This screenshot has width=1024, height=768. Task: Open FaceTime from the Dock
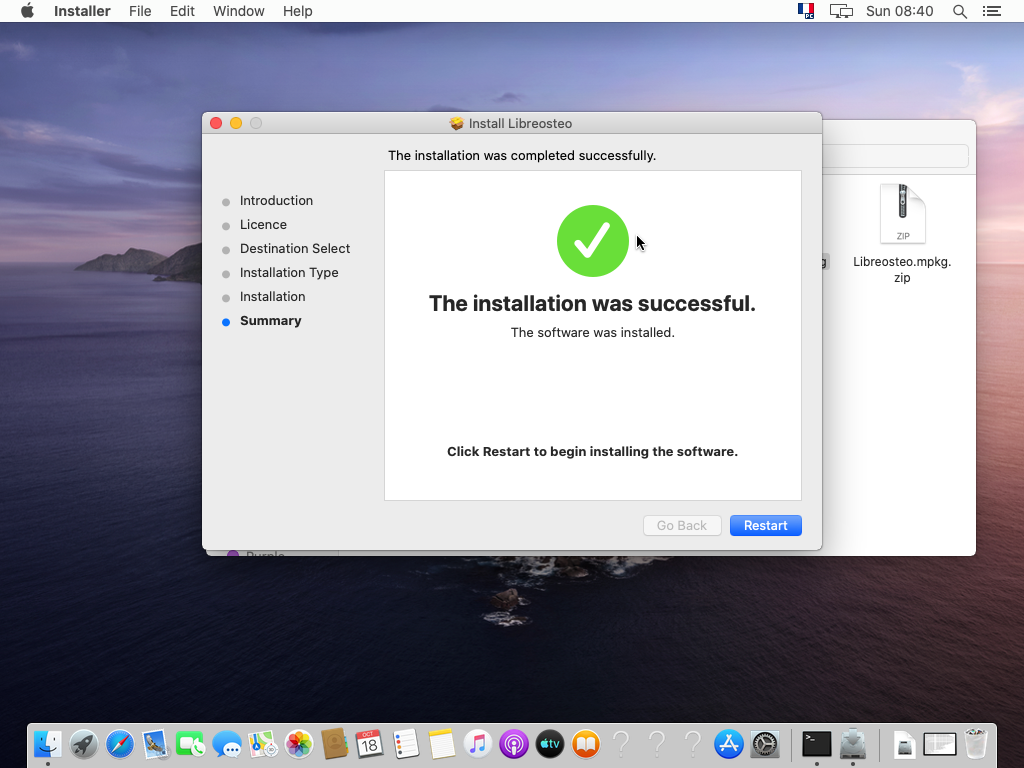[x=191, y=744]
